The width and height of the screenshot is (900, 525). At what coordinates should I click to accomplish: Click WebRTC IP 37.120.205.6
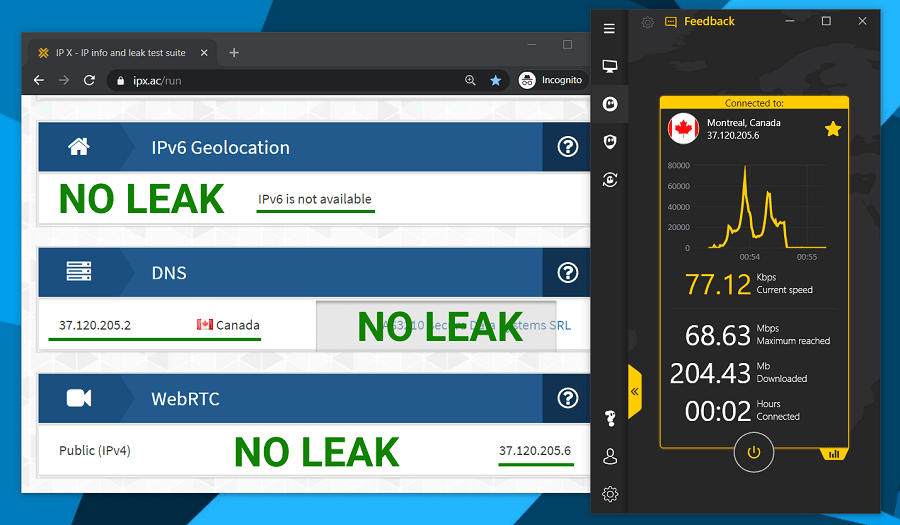[x=535, y=450]
